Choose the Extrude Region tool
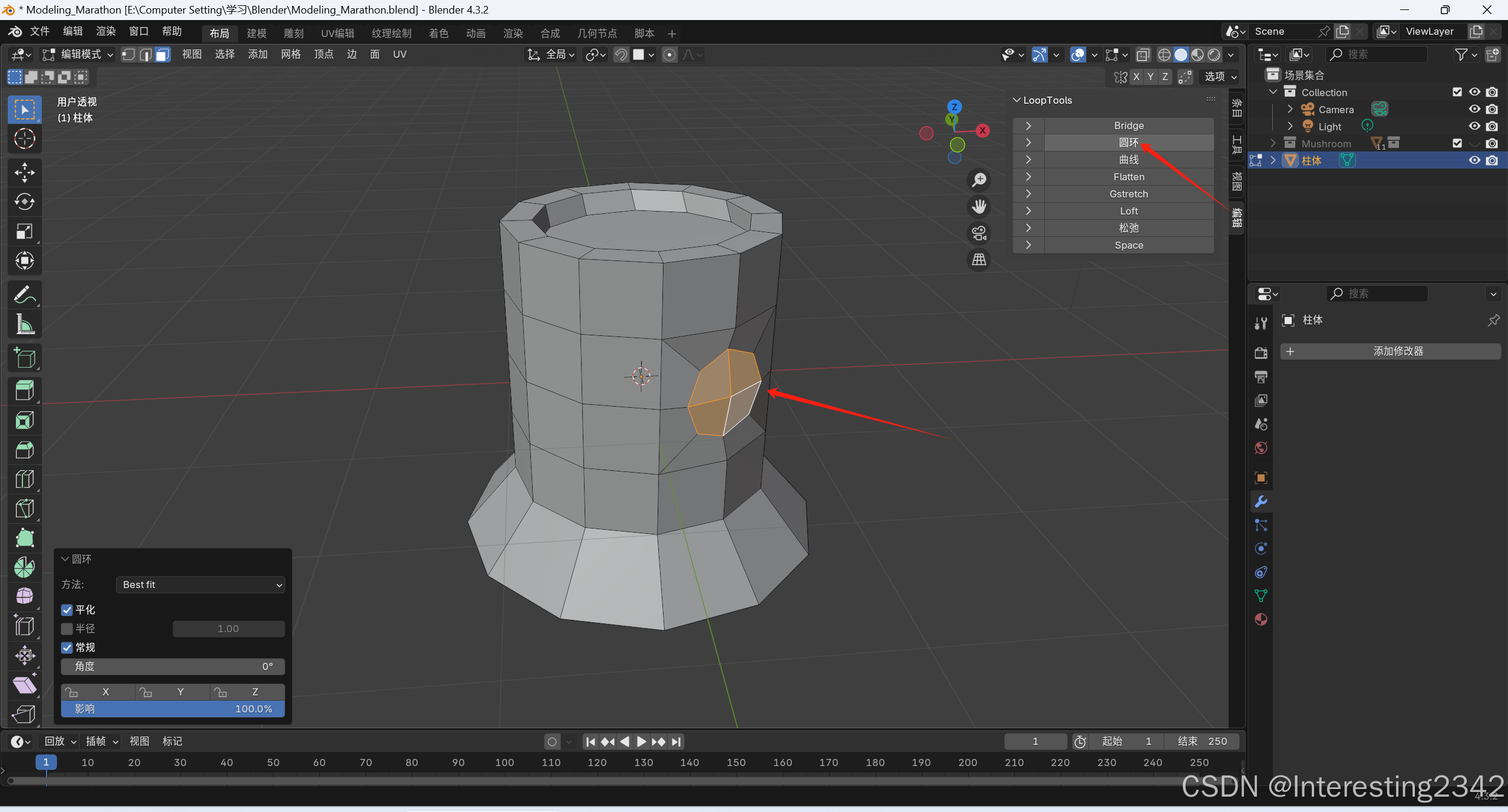 pos(24,391)
